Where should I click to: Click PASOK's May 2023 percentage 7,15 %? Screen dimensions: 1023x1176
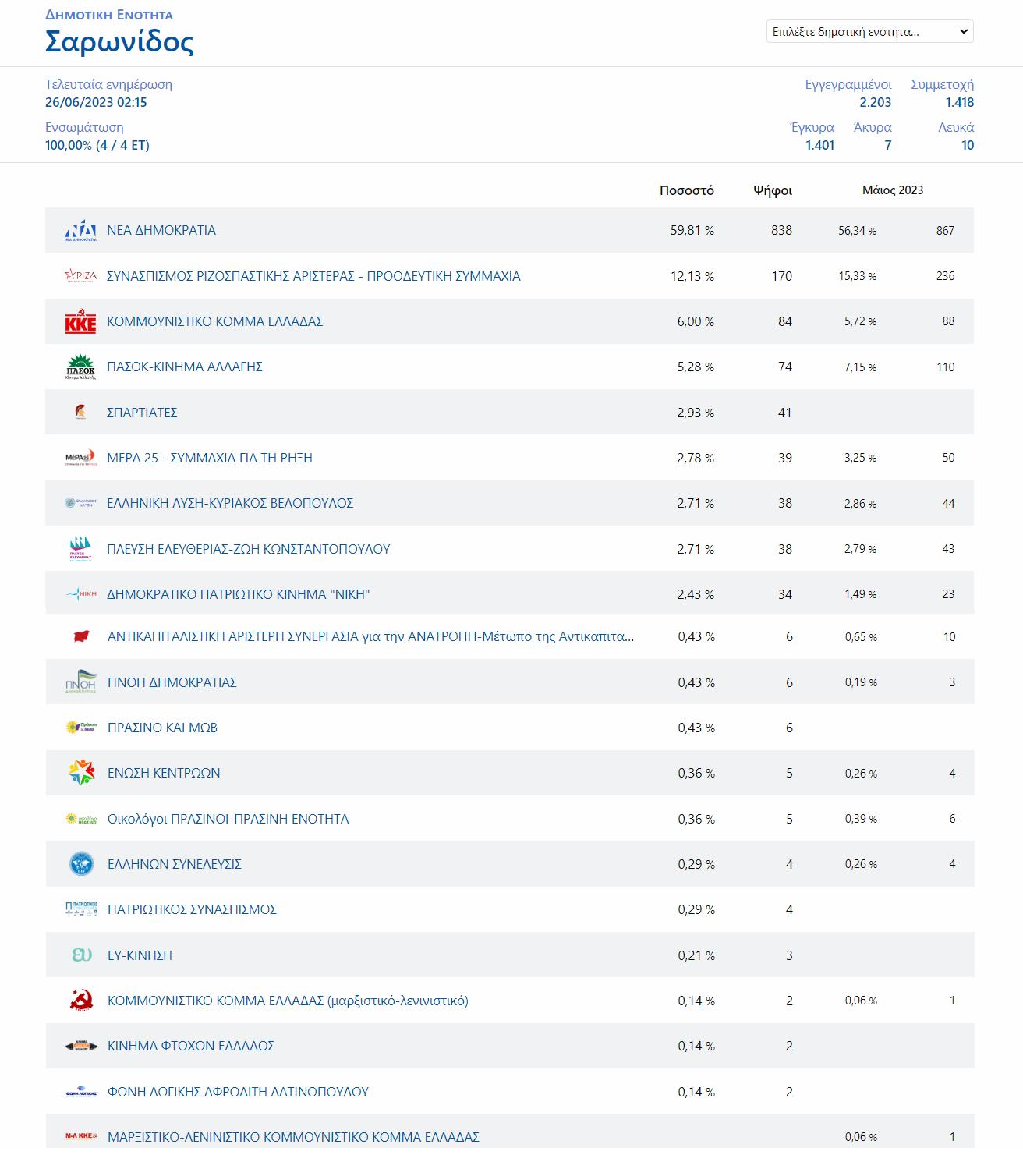pos(860,367)
